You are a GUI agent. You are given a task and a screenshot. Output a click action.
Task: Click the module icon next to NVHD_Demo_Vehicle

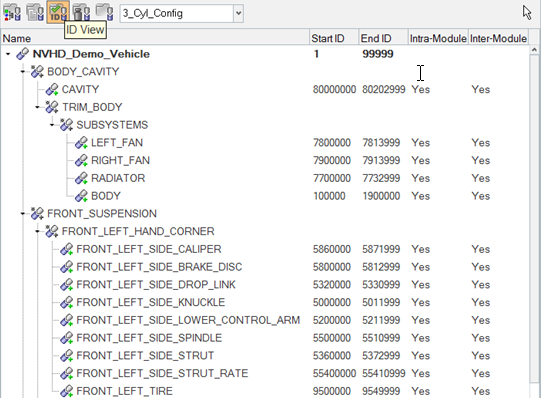click(x=22, y=54)
